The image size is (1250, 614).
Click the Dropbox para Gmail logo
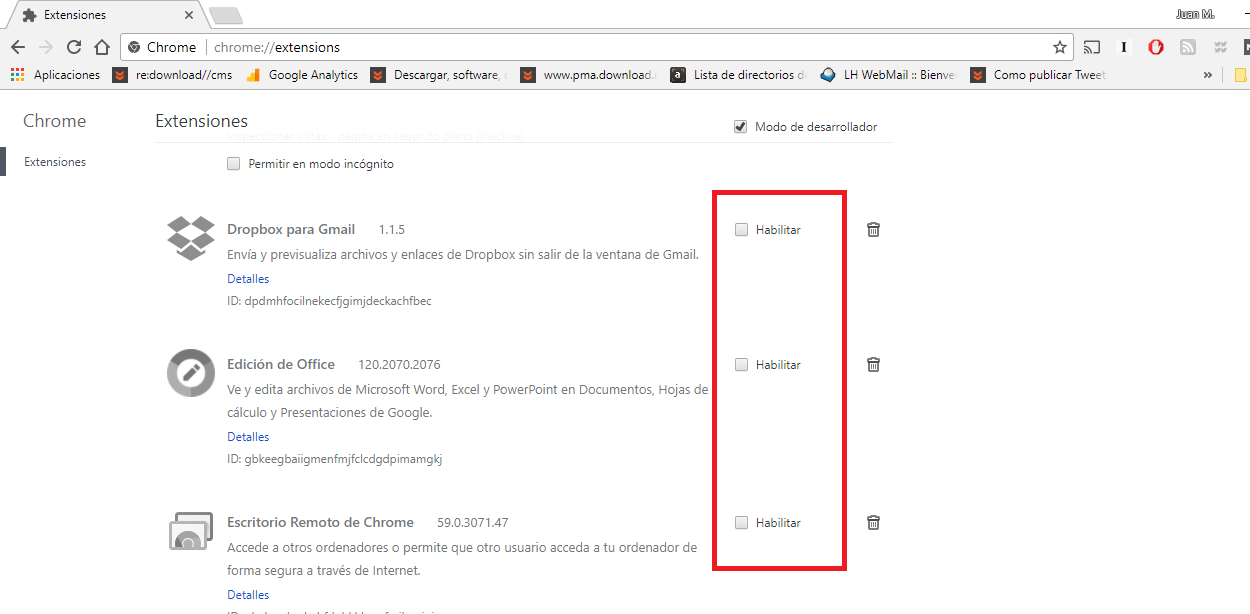click(x=190, y=238)
